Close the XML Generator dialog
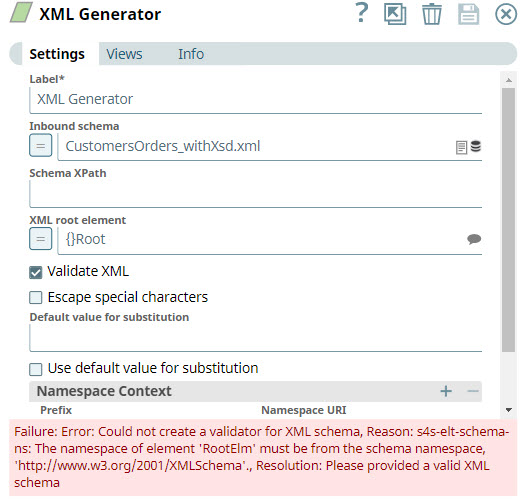The width and height of the screenshot is (520, 502). (x=506, y=14)
